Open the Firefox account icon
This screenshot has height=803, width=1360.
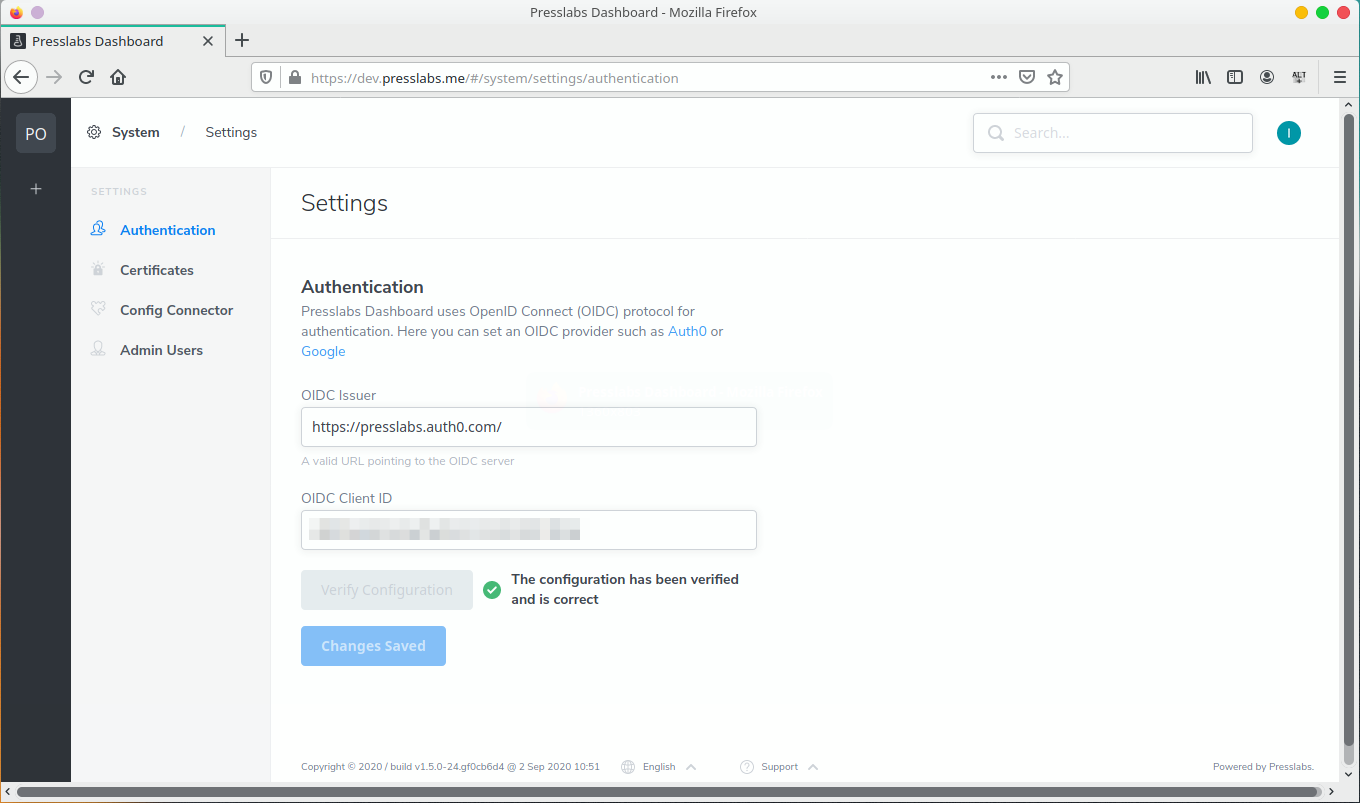(x=1267, y=77)
